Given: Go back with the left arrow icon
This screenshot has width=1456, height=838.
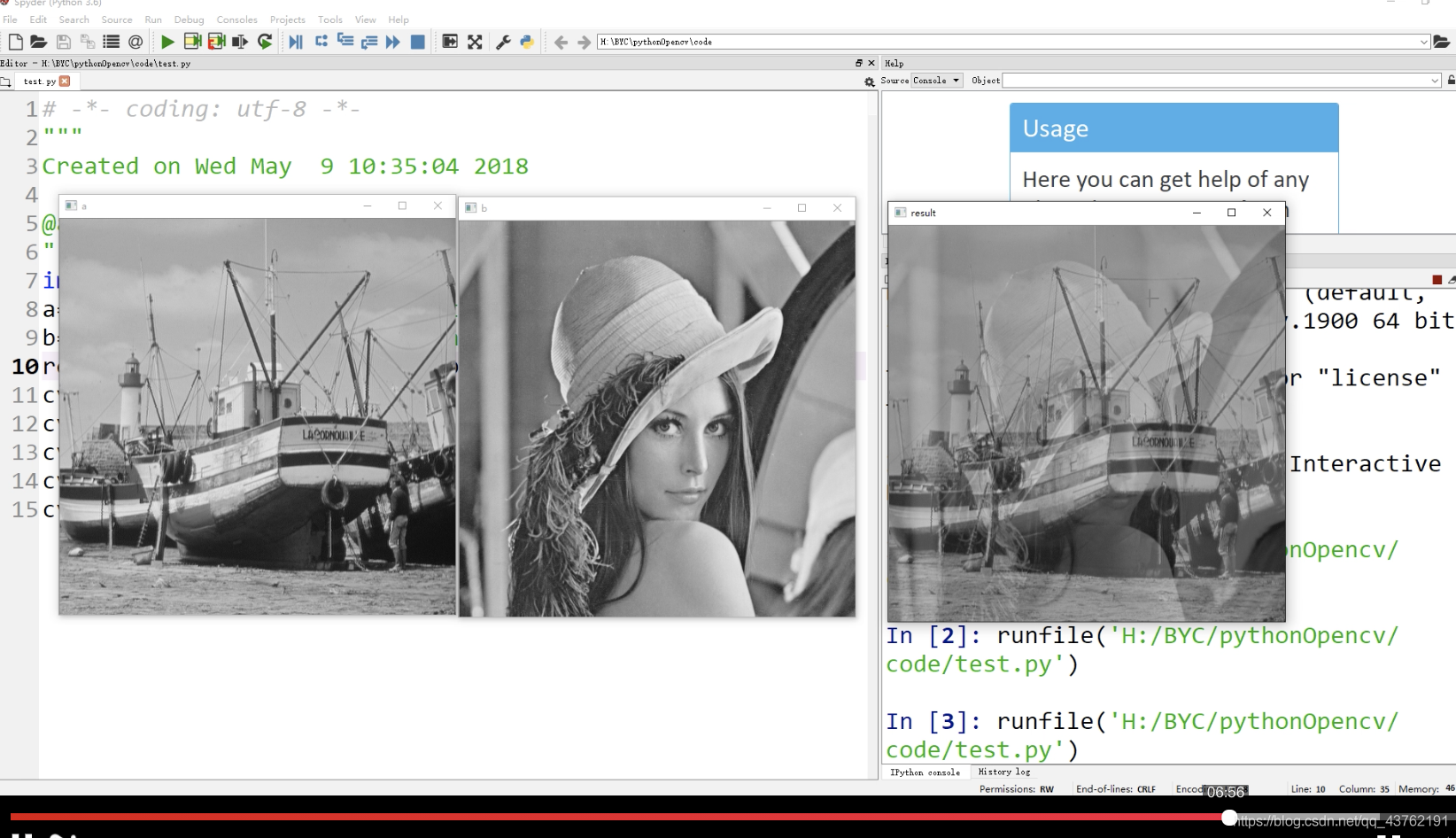Looking at the screenshot, I should [561, 42].
